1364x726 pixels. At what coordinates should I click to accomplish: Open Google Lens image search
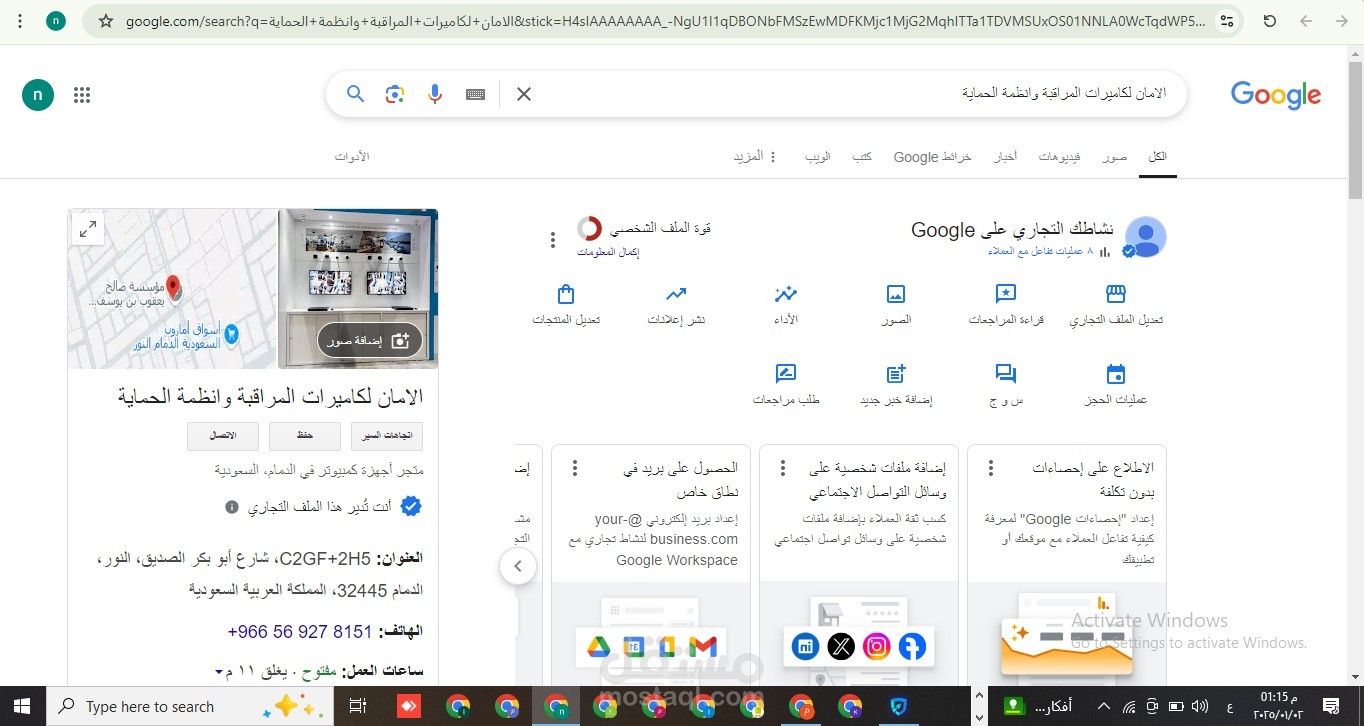coord(395,94)
